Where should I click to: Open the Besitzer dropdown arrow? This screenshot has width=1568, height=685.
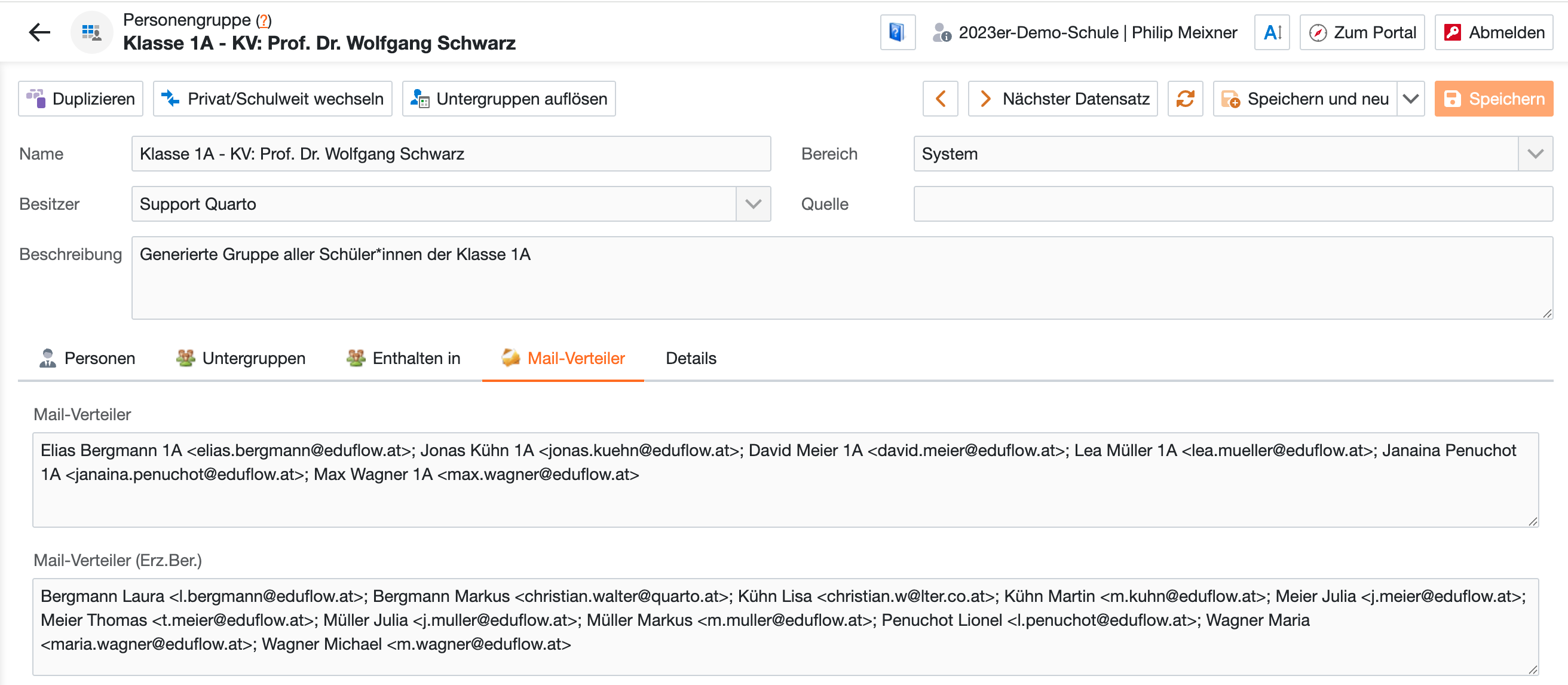753,204
